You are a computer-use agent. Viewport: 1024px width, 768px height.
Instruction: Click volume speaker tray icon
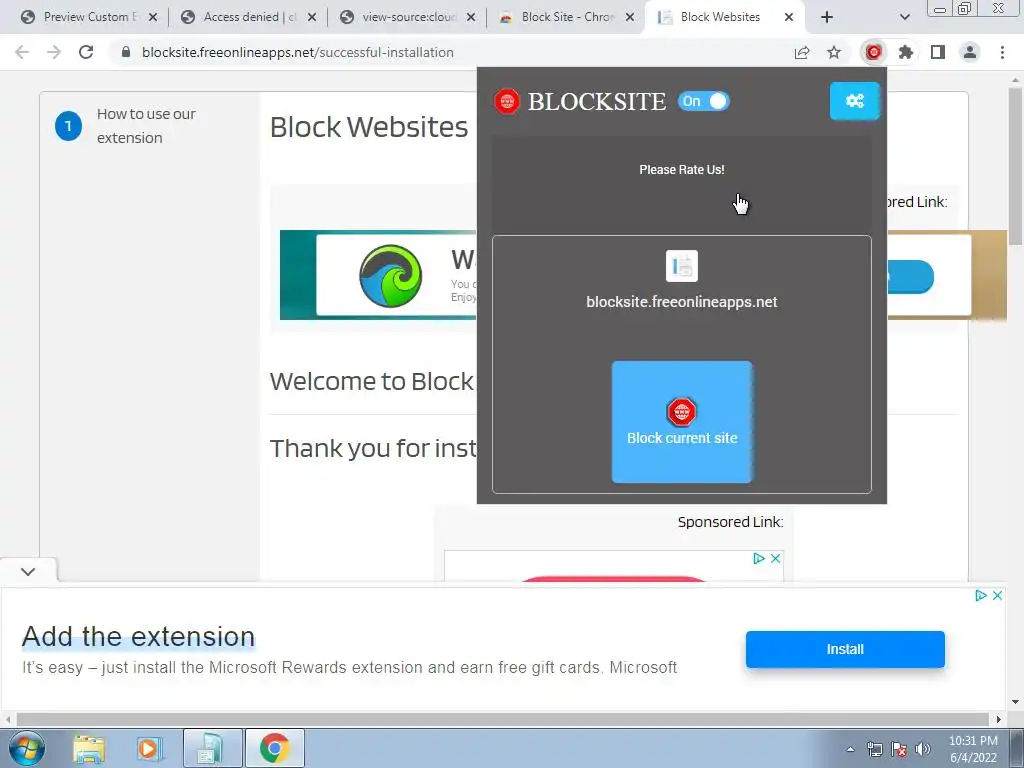[x=923, y=749]
